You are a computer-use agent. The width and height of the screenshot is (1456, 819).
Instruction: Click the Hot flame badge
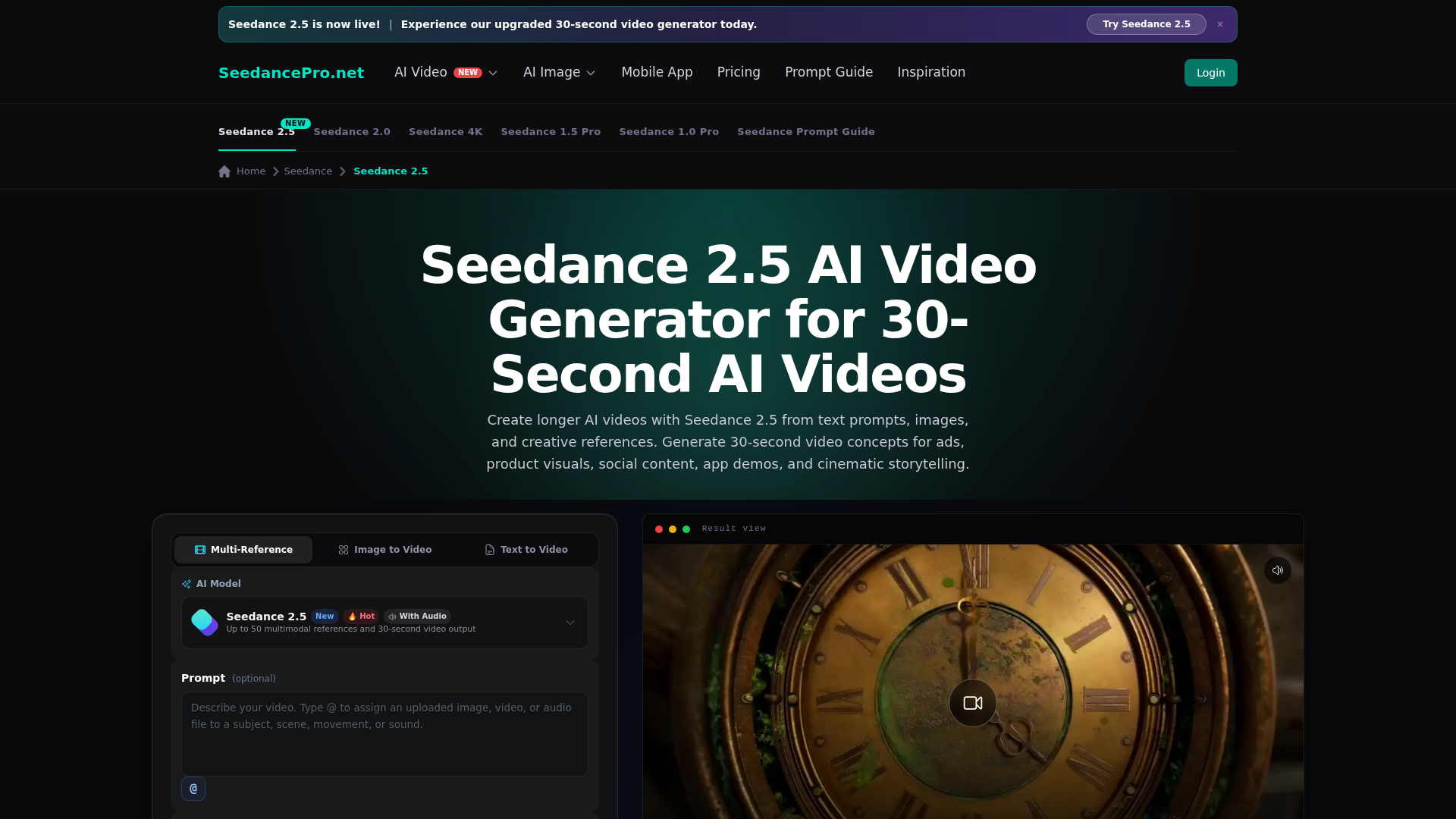[x=361, y=617]
